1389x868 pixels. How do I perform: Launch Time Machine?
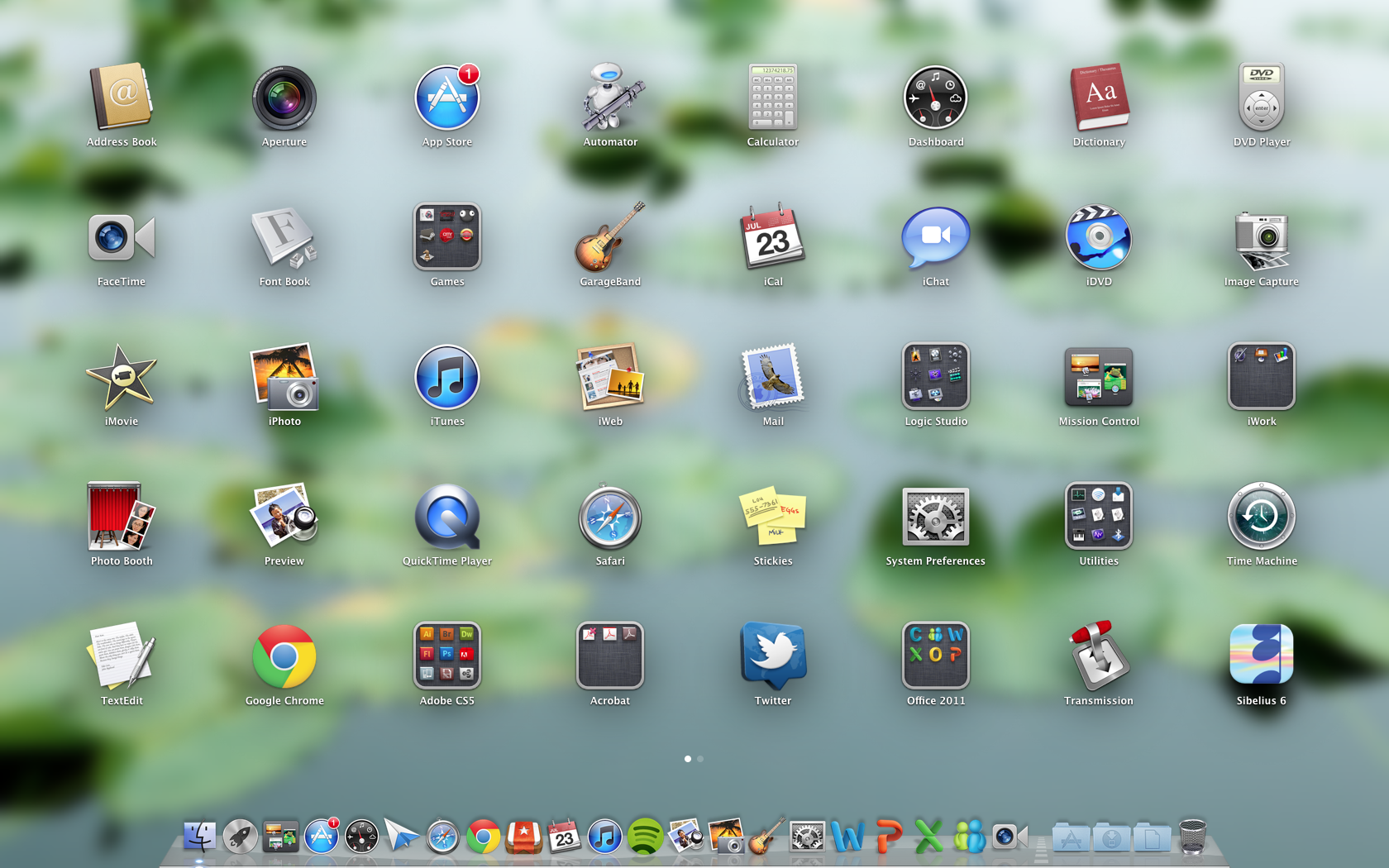tap(1262, 517)
